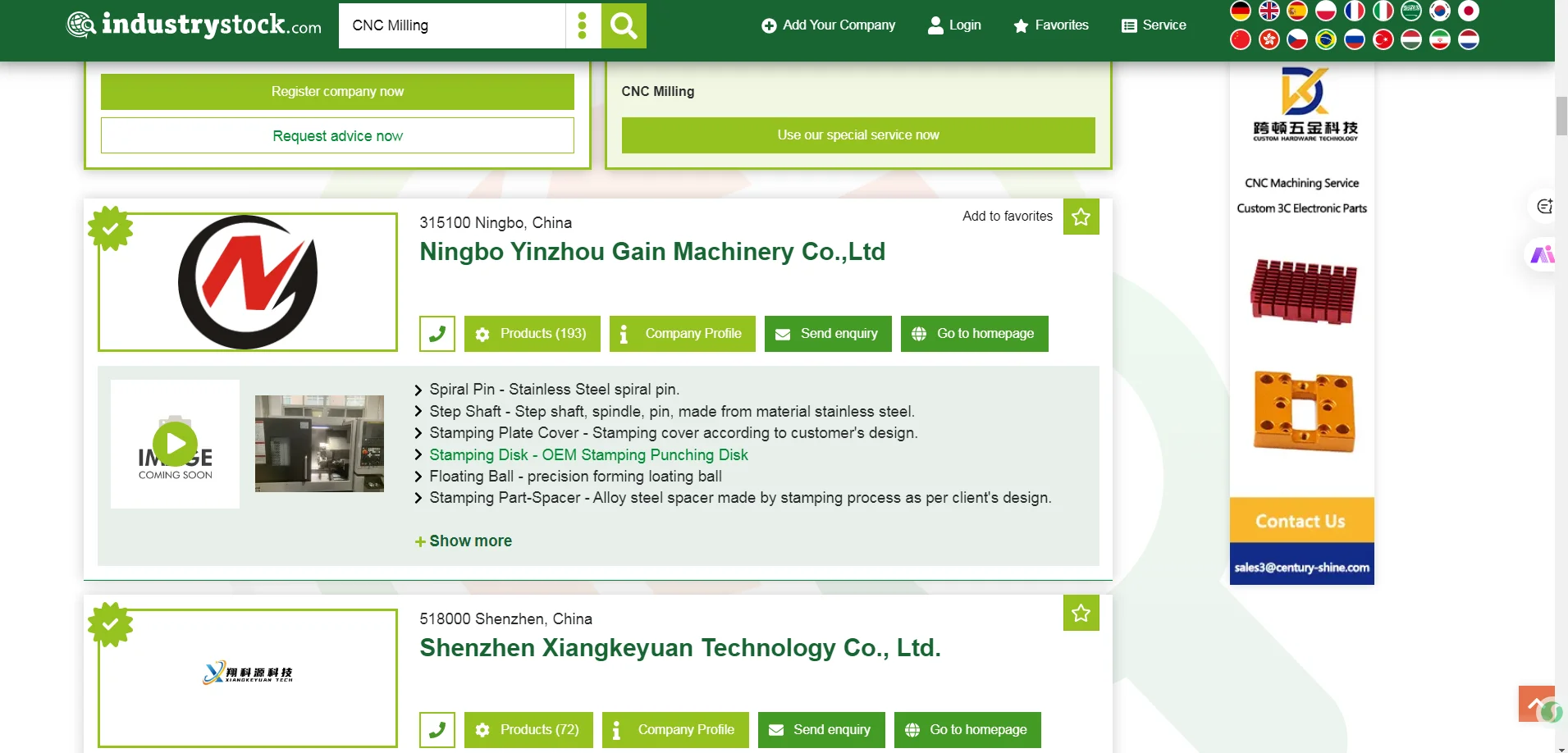The height and width of the screenshot is (753, 1568).
Task: Choose the Hungarian flag
Action: coord(1411,39)
